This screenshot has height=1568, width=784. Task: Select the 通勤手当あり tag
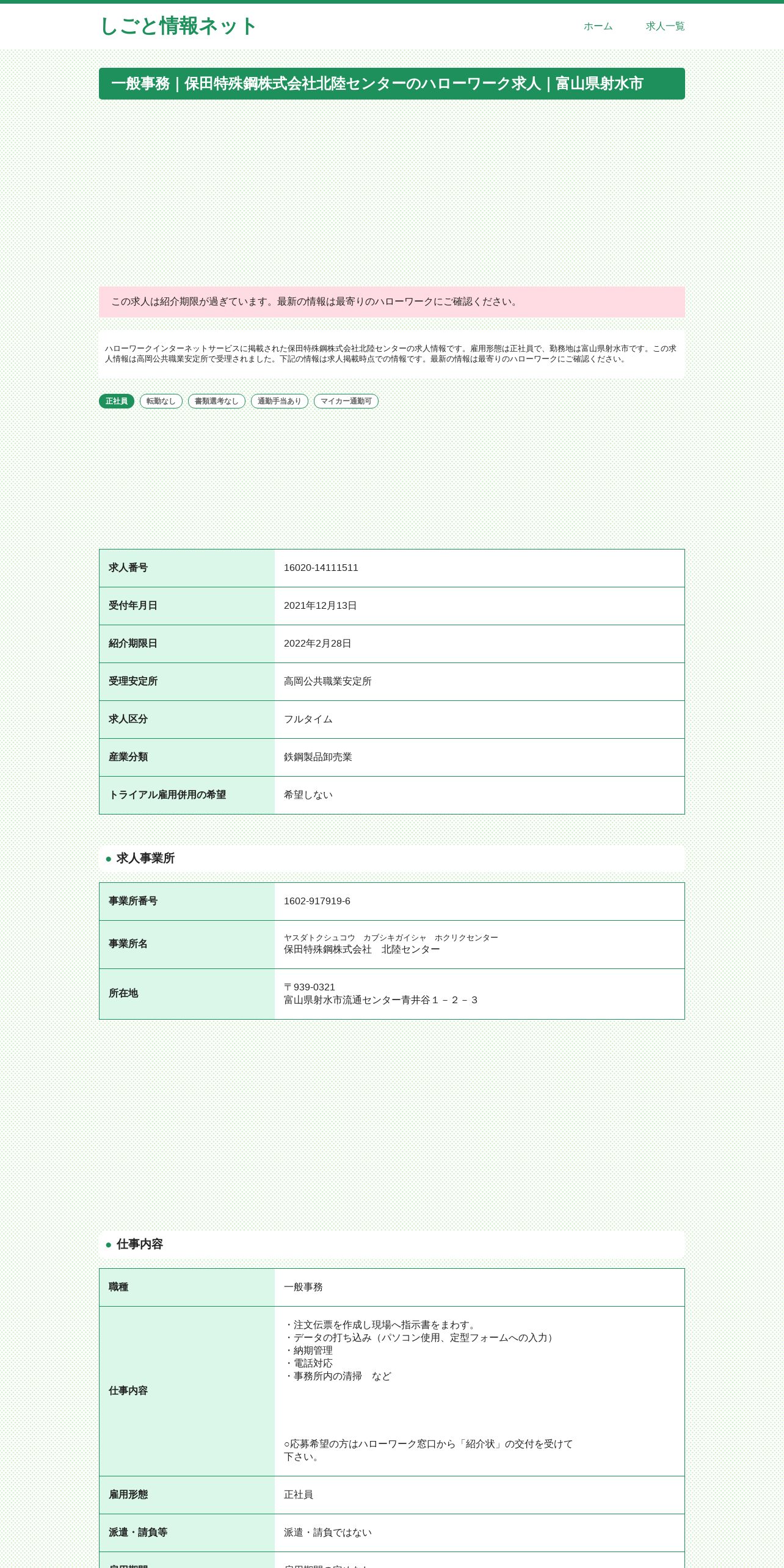(280, 401)
